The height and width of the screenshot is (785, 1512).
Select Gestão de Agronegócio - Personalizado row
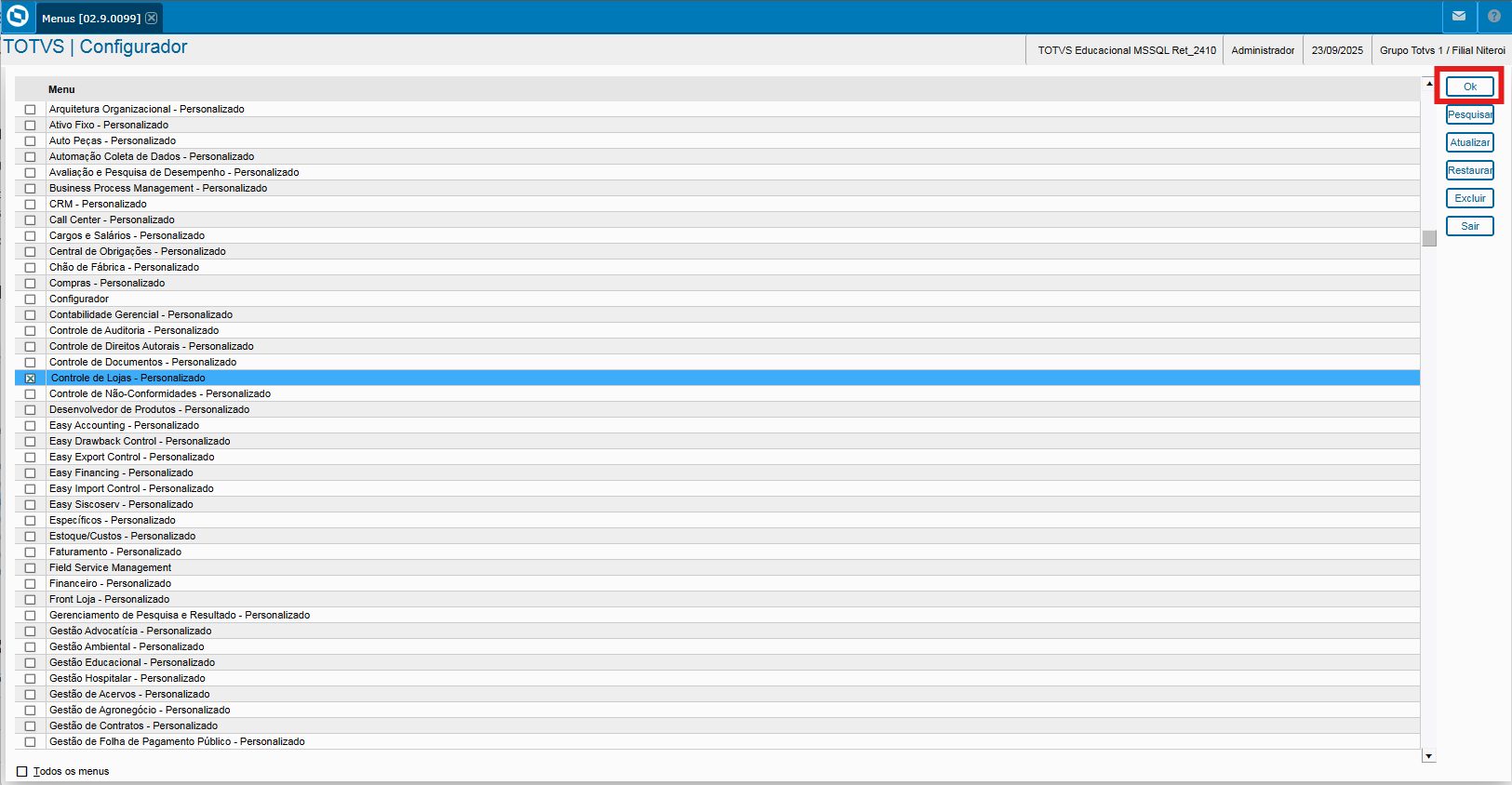(x=717, y=711)
